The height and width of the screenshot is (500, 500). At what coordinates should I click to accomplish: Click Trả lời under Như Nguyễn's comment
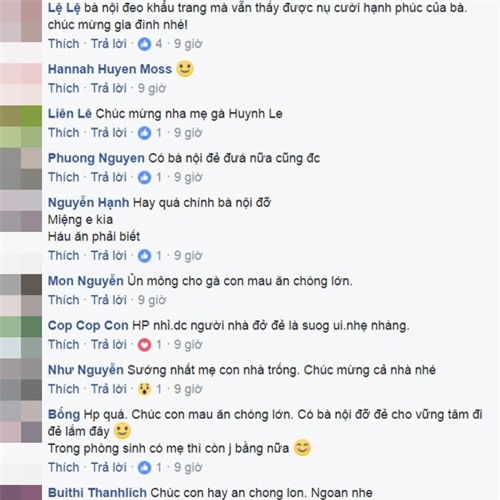coord(109,389)
